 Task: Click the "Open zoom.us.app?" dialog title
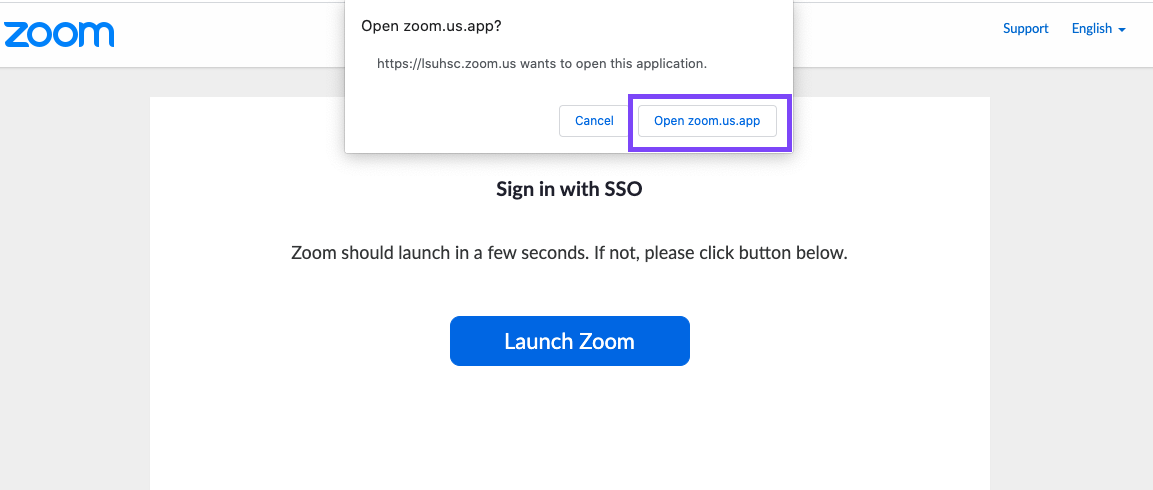(431, 25)
